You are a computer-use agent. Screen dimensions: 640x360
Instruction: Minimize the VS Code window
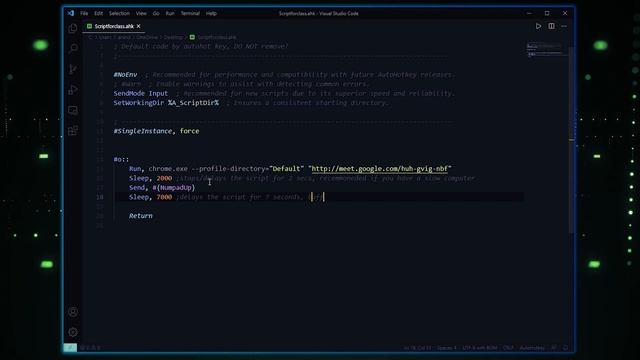coord(529,13)
